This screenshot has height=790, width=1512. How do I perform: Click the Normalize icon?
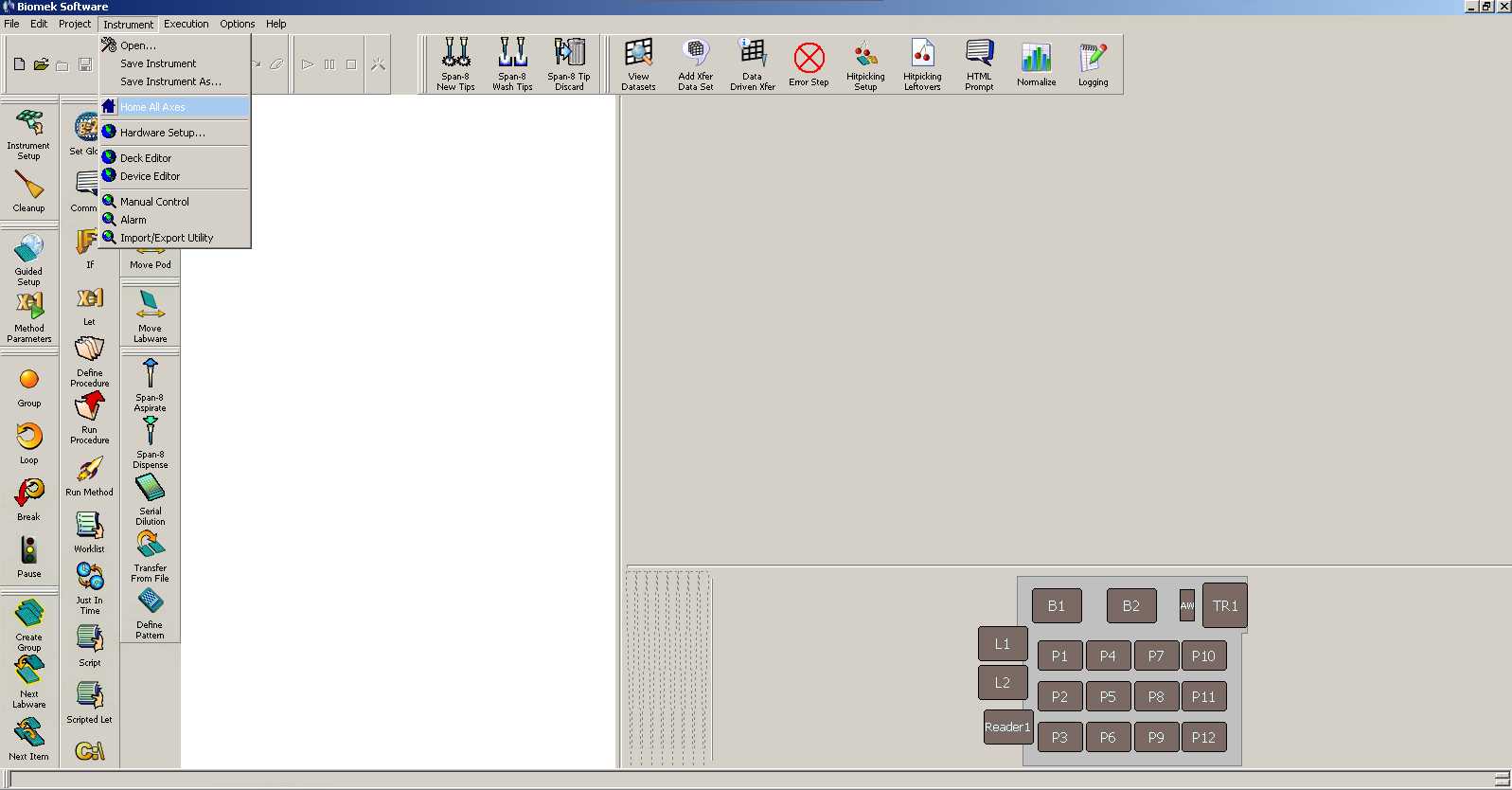pos(1036,64)
